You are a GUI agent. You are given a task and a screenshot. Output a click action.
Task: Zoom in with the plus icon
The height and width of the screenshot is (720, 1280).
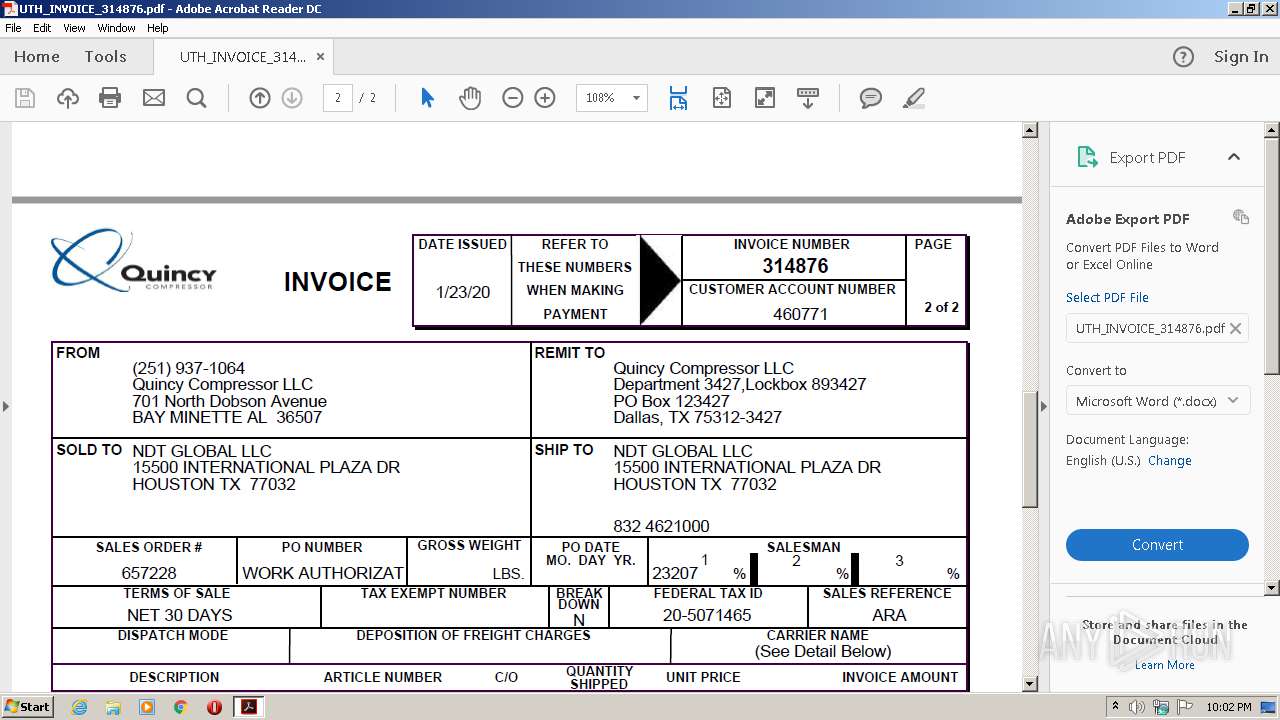545,98
